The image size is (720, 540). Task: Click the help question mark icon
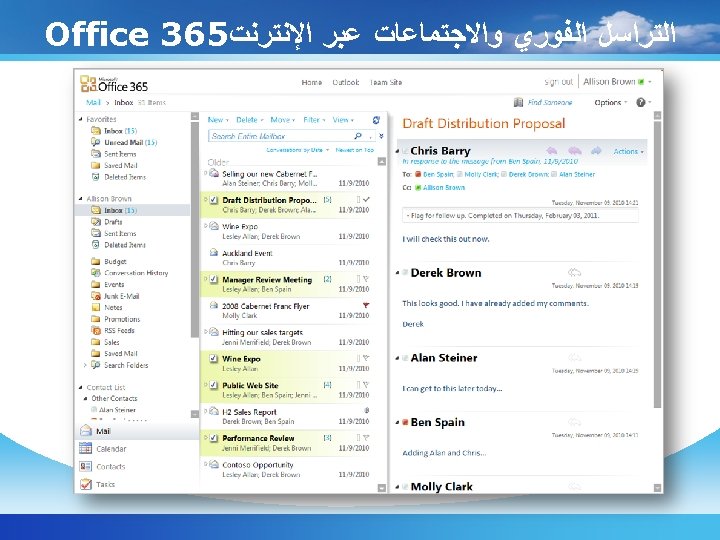coord(641,102)
